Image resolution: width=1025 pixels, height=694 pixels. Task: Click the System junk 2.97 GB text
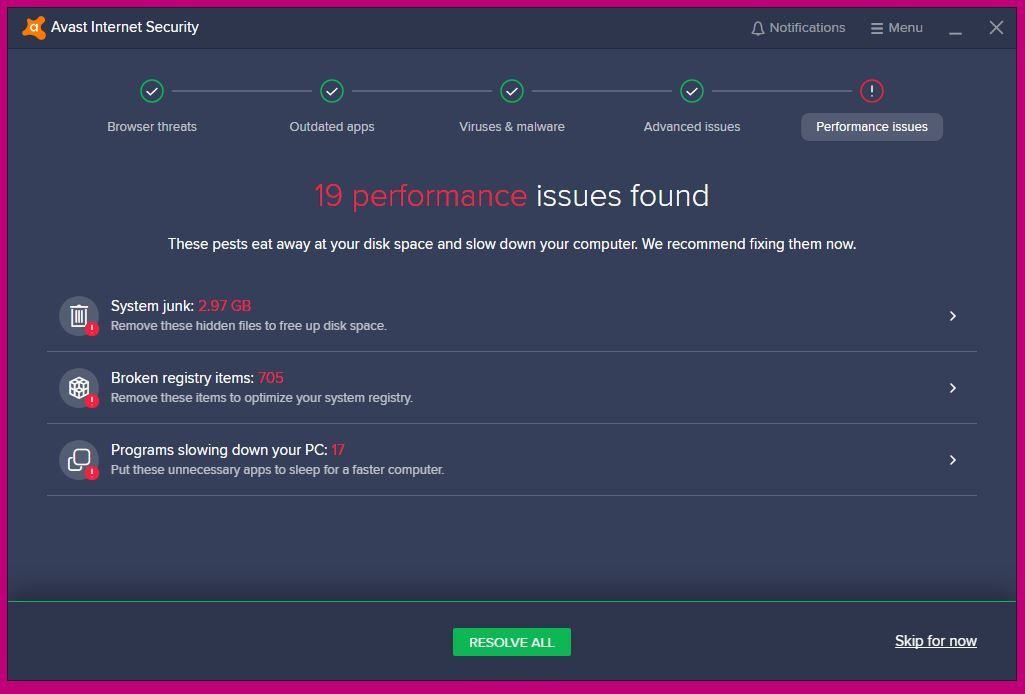(181, 306)
